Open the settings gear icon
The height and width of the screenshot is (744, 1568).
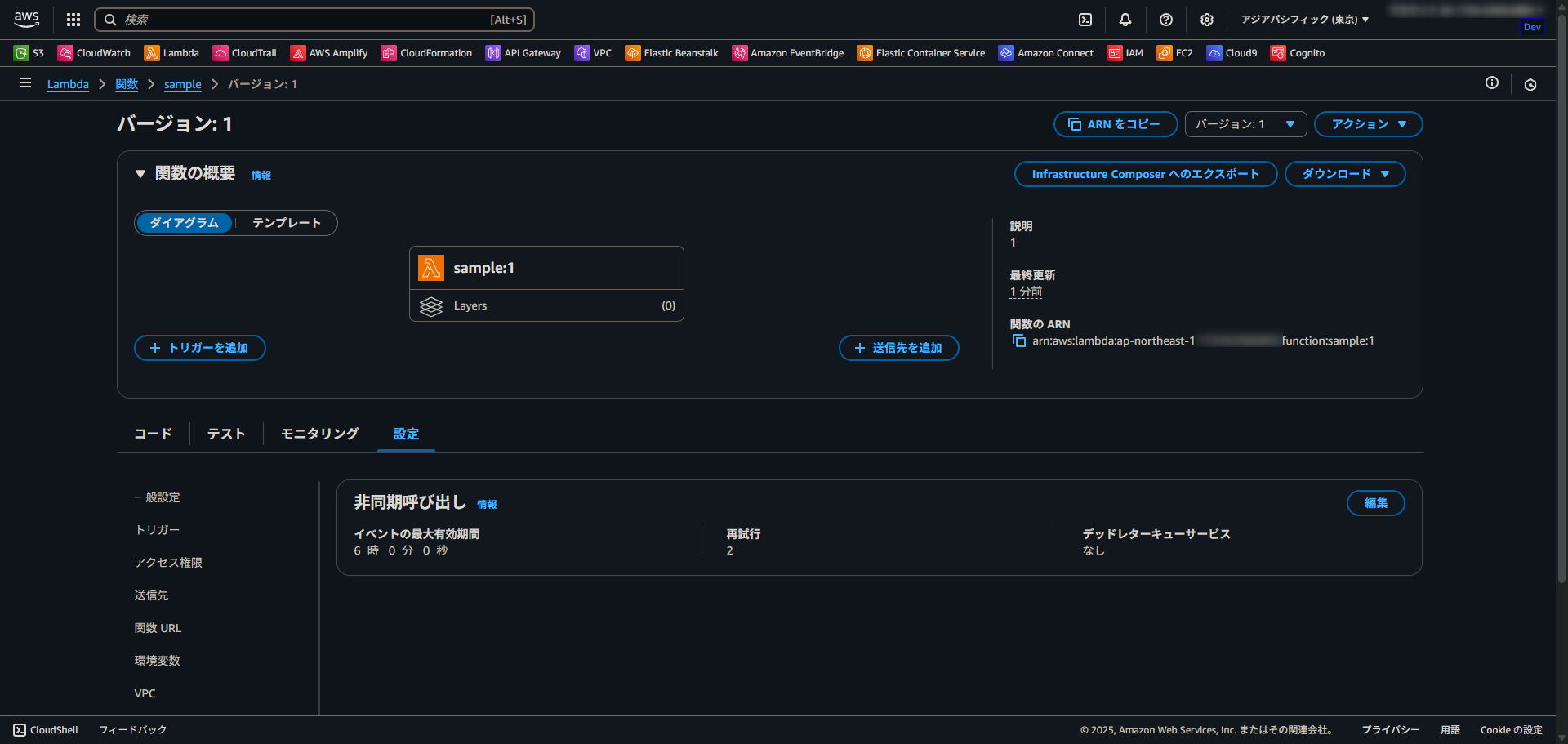(x=1207, y=20)
